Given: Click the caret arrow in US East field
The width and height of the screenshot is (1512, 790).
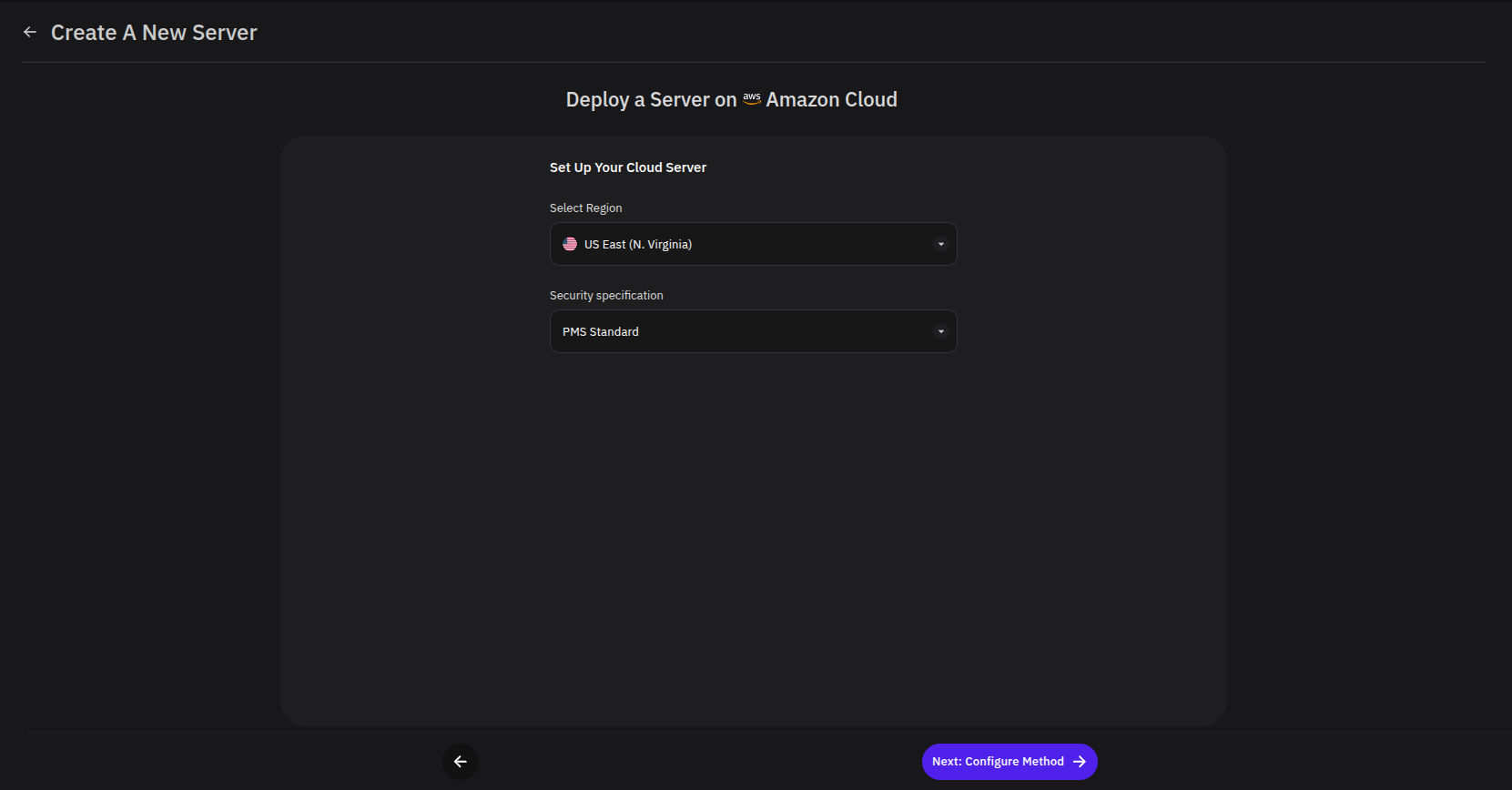Looking at the screenshot, I should 941,244.
